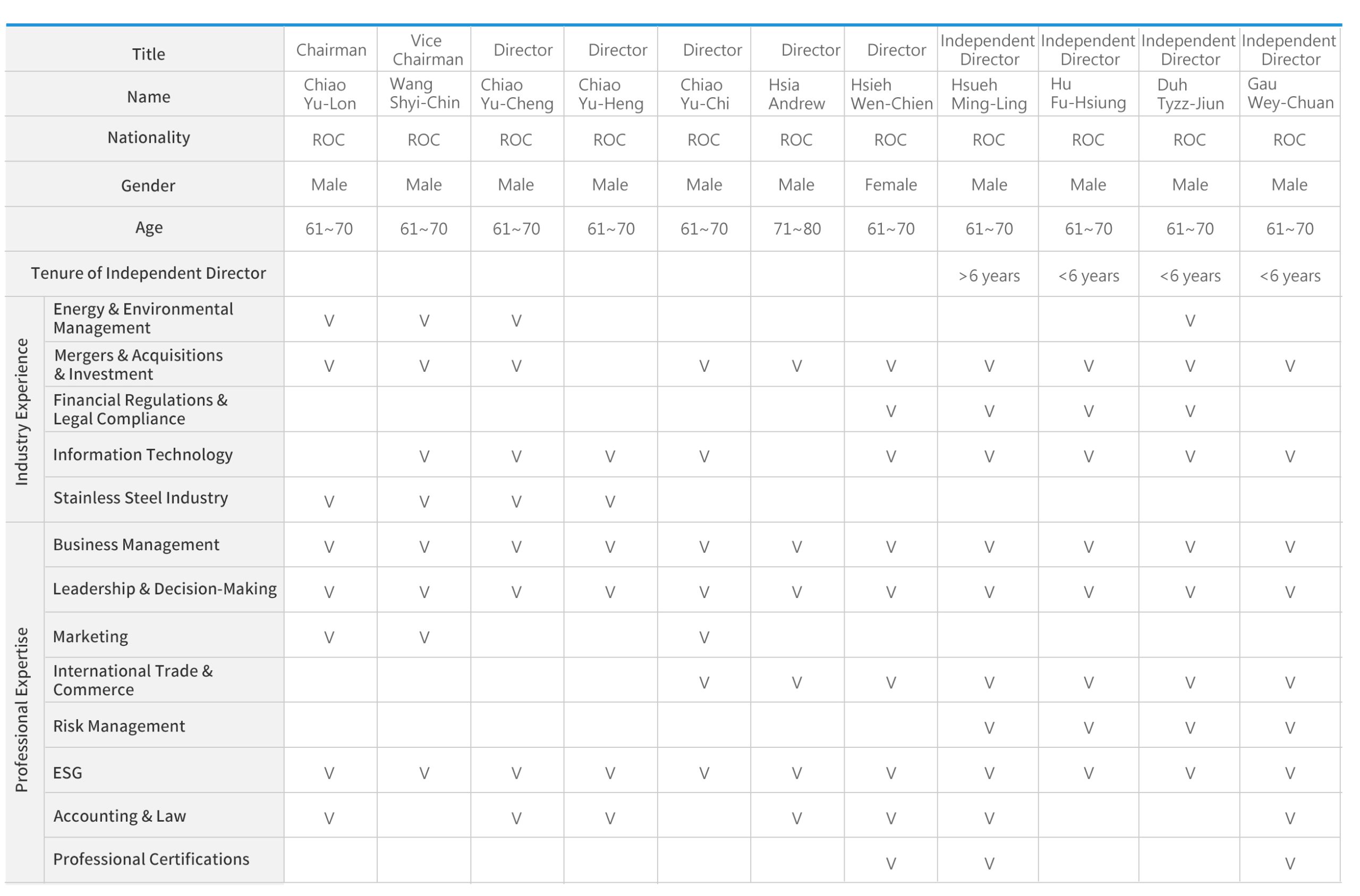Click the 'Accounting & Law' row label
The height and width of the screenshot is (896, 1360).
coord(120,816)
